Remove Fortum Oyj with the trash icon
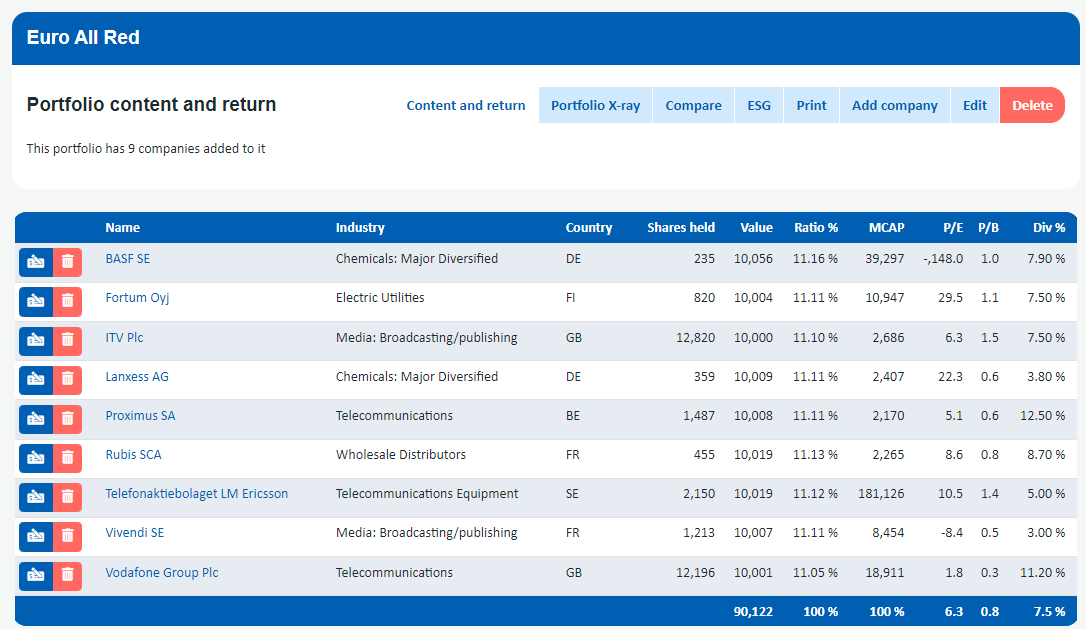This screenshot has width=1086, height=629. (68, 301)
